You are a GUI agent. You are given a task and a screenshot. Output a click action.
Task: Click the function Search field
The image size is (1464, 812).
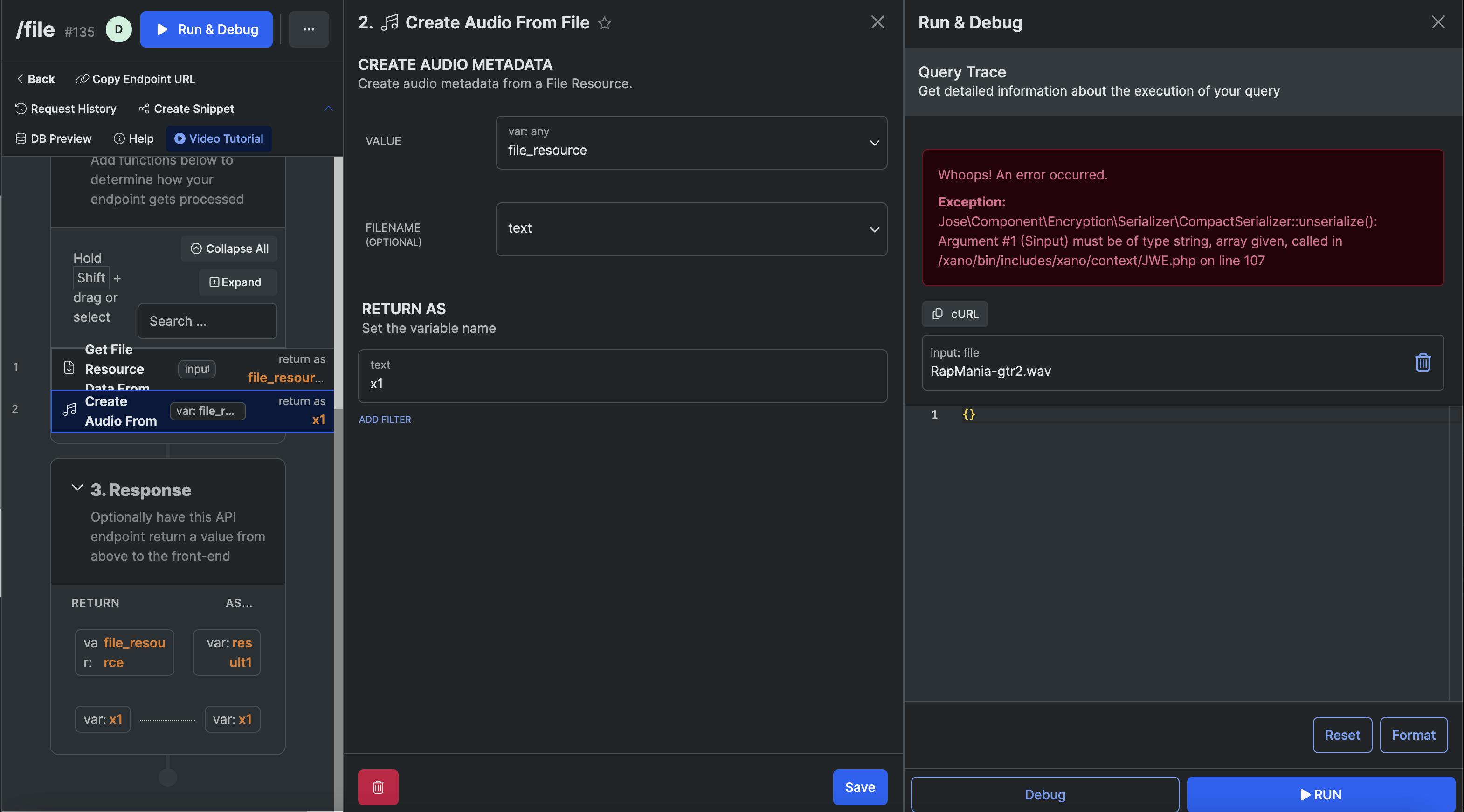coord(207,321)
